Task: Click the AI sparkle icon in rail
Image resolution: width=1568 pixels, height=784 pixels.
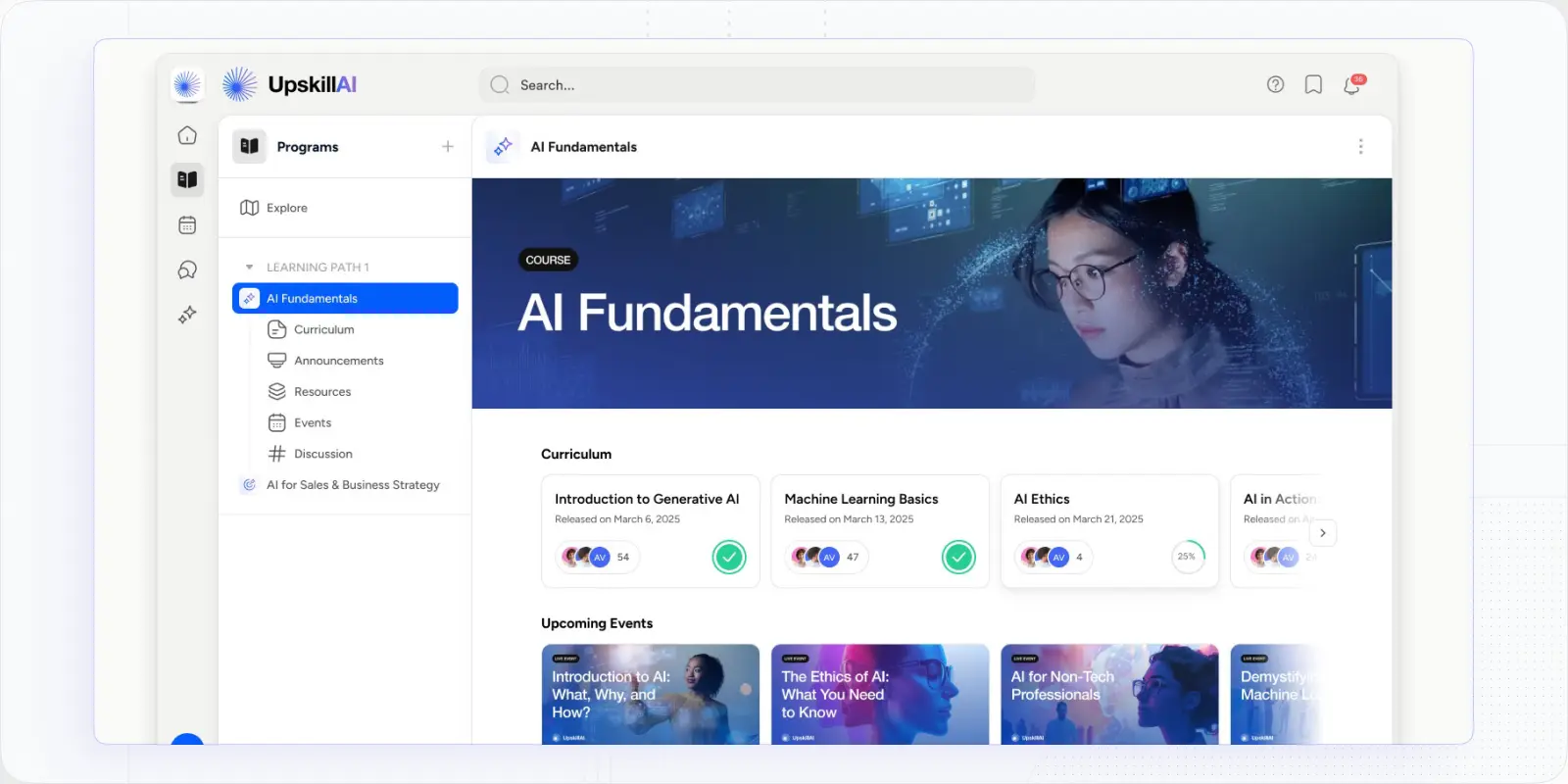Action: [x=187, y=315]
